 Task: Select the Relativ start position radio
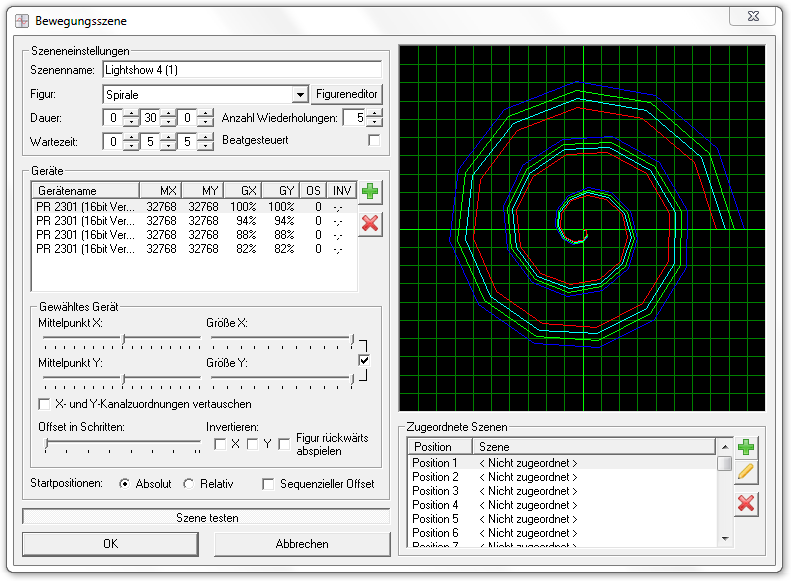click(189, 484)
